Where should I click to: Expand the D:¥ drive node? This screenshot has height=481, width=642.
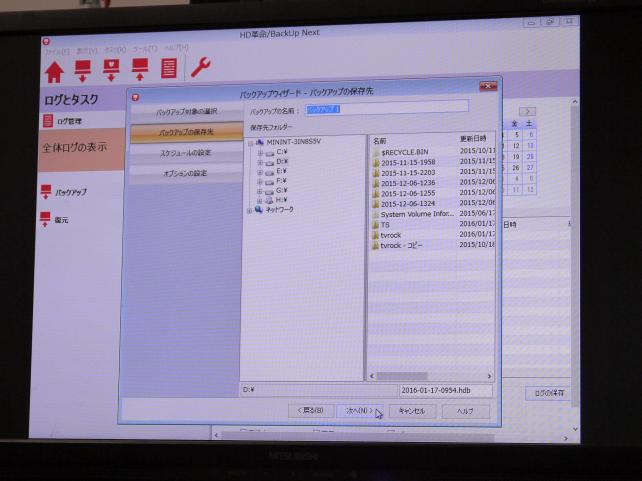260,163
